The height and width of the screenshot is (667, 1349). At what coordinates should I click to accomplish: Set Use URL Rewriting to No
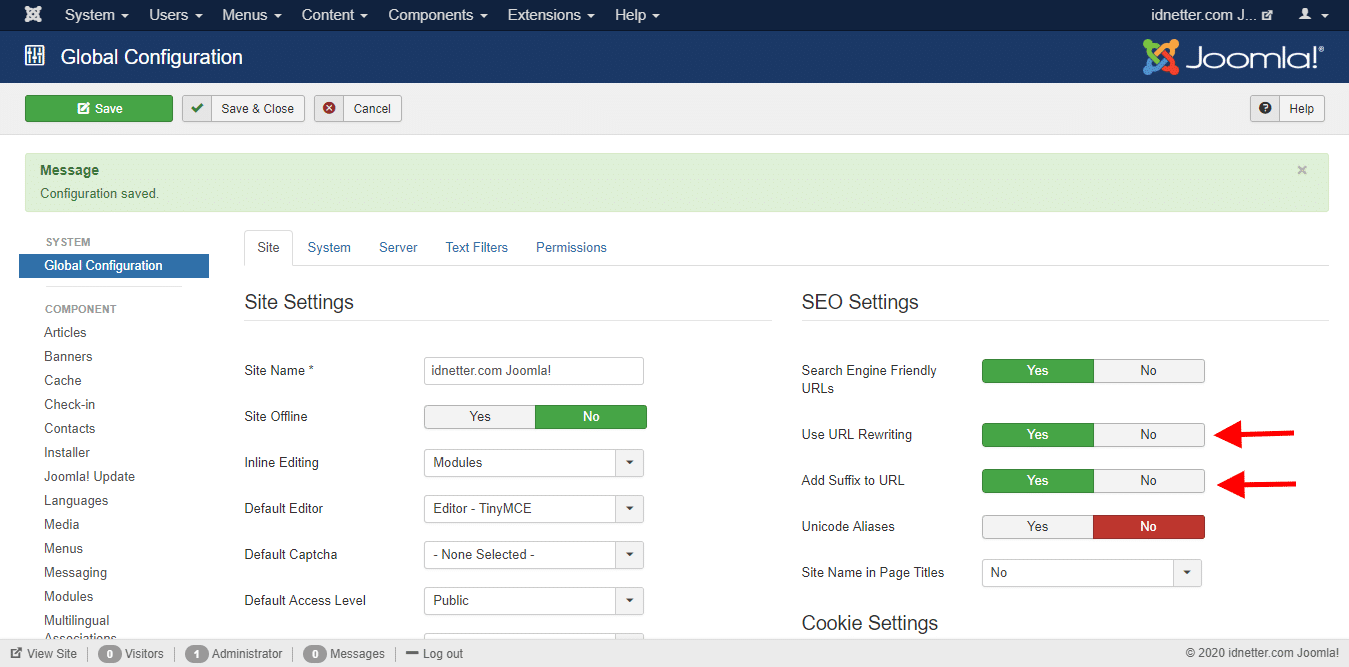(x=1149, y=435)
